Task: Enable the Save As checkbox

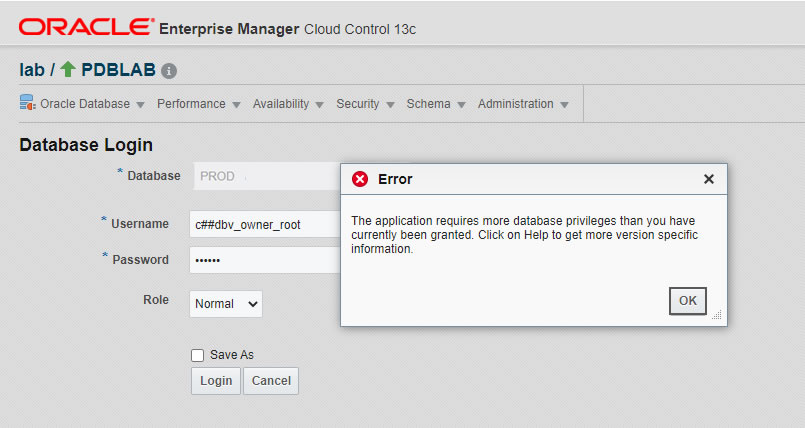Action: point(197,355)
